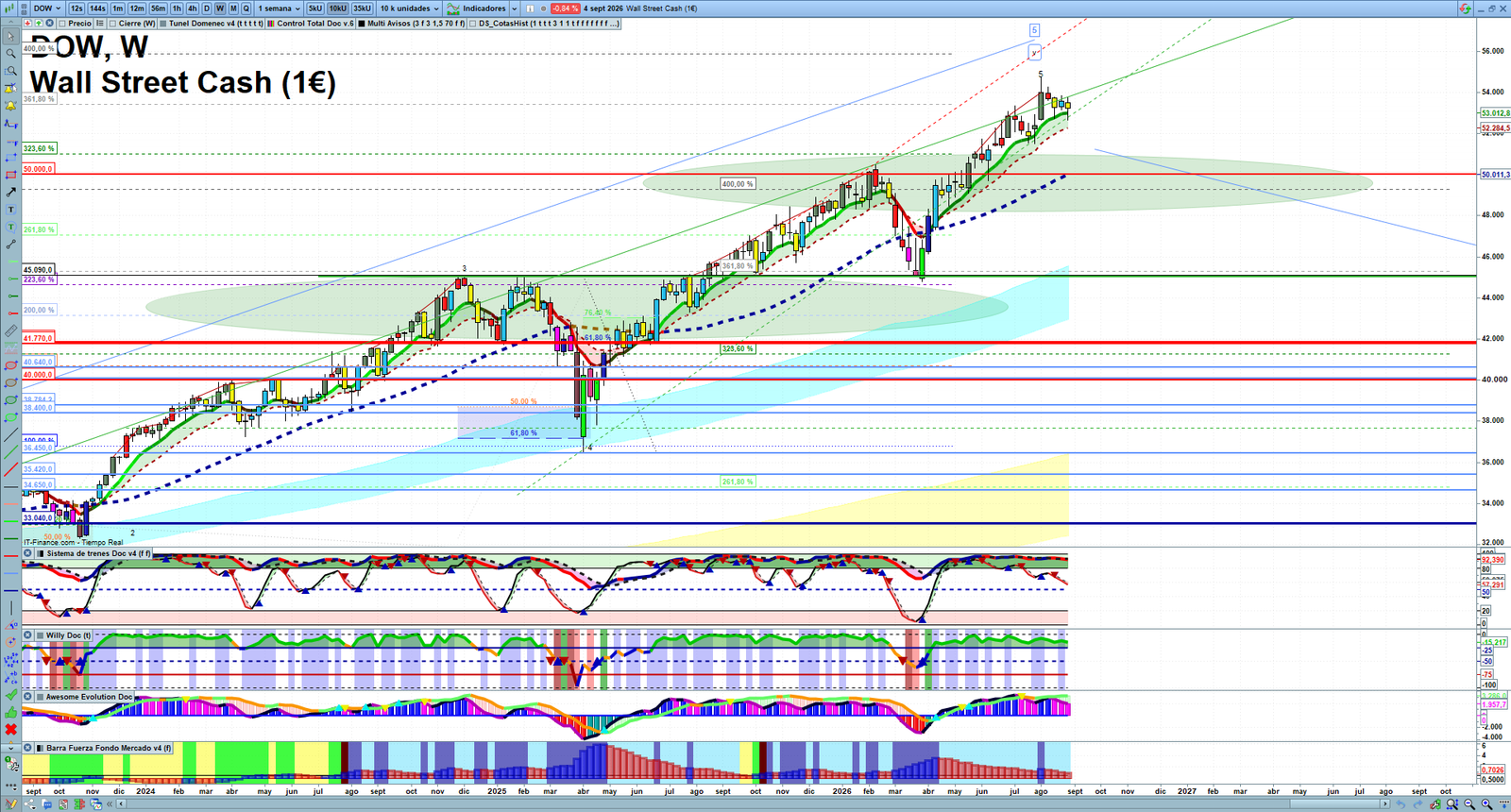Toggle the 35kU history button
Screen dimensions: 1511x812
pyautogui.click(x=362, y=8)
